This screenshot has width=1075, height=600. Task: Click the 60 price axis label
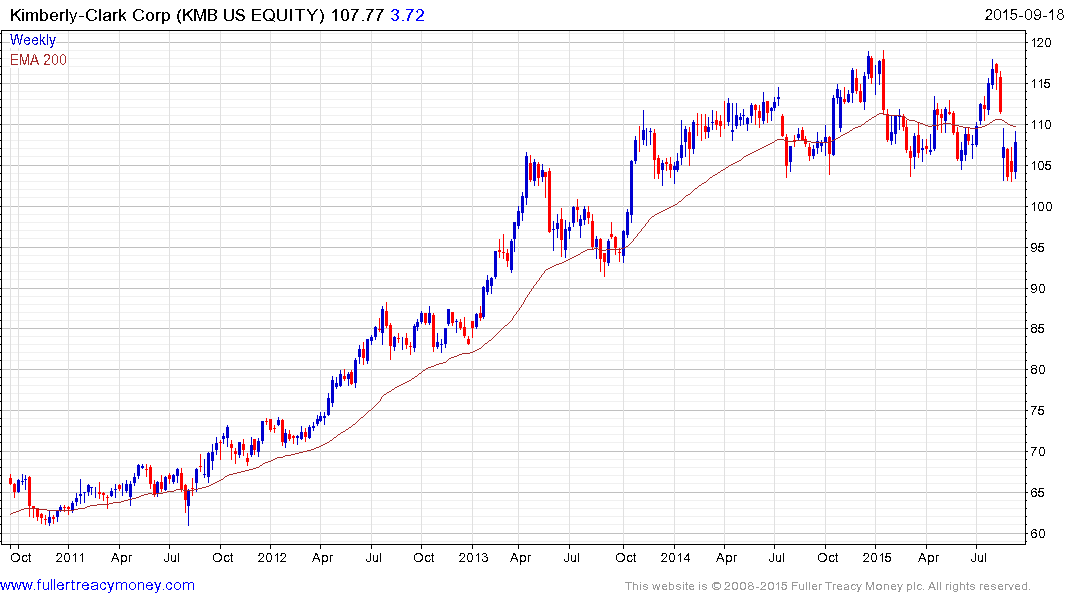coord(1038,533)
